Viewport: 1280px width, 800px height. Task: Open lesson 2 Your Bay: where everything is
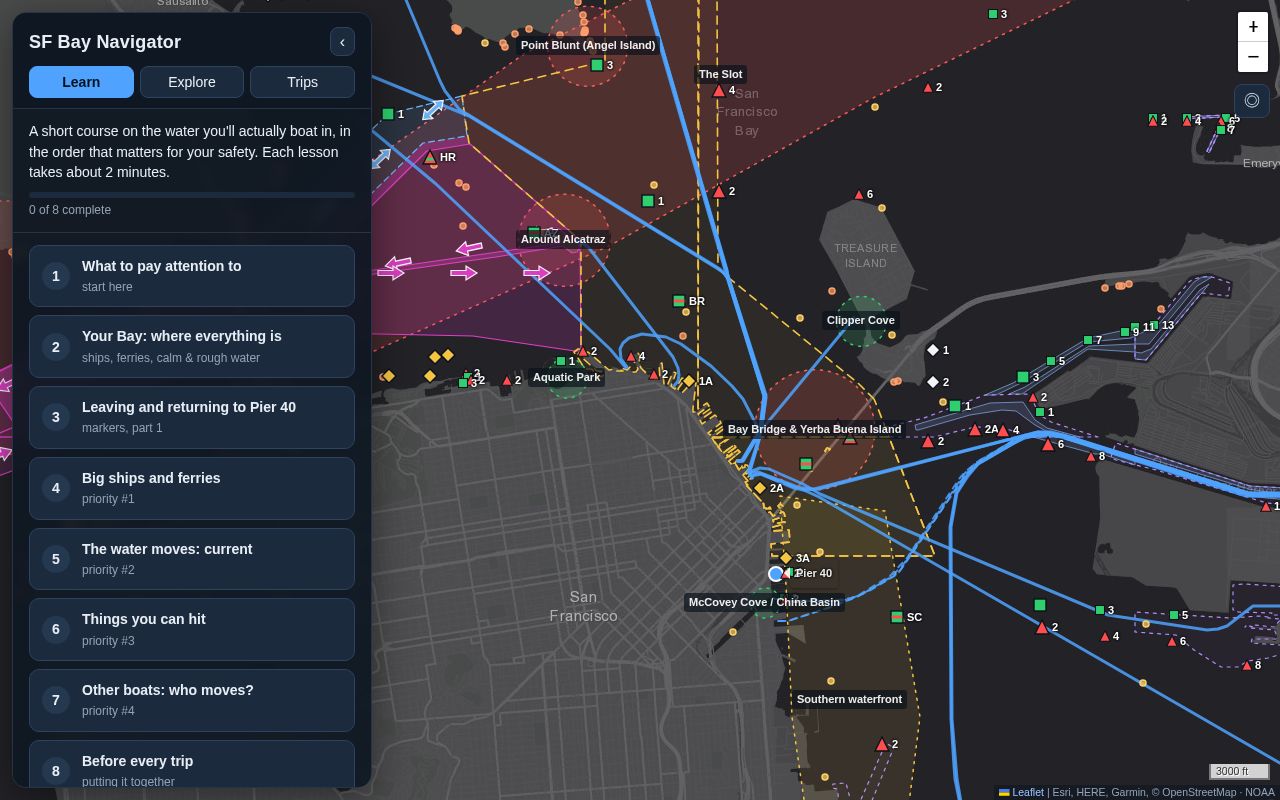192,347
